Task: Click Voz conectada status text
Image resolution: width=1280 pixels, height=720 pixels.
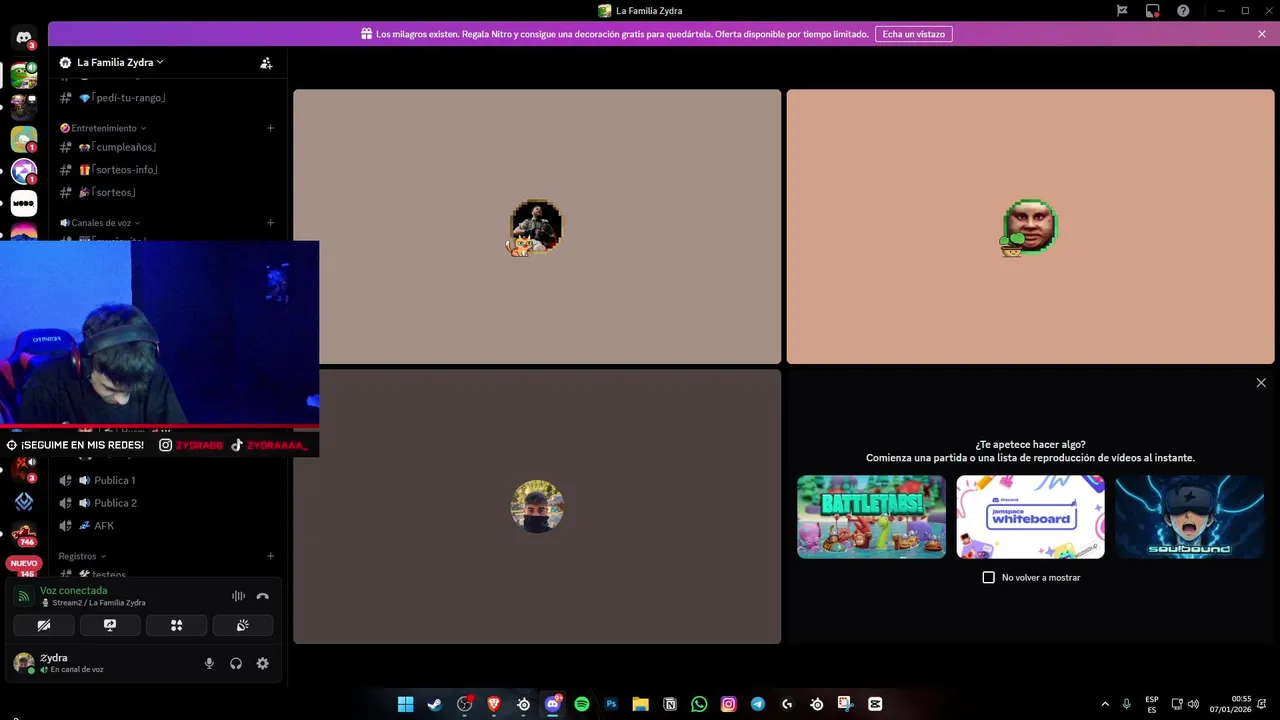Action: [x=73, y=590]
